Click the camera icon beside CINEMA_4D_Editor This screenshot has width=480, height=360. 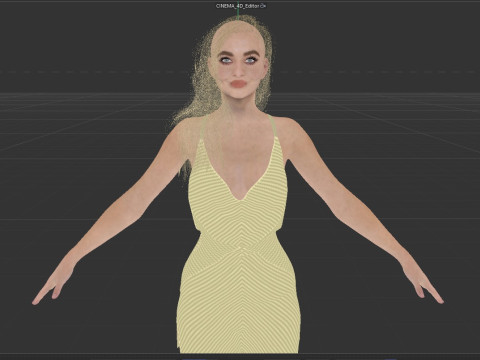click(x=263, y=6)
